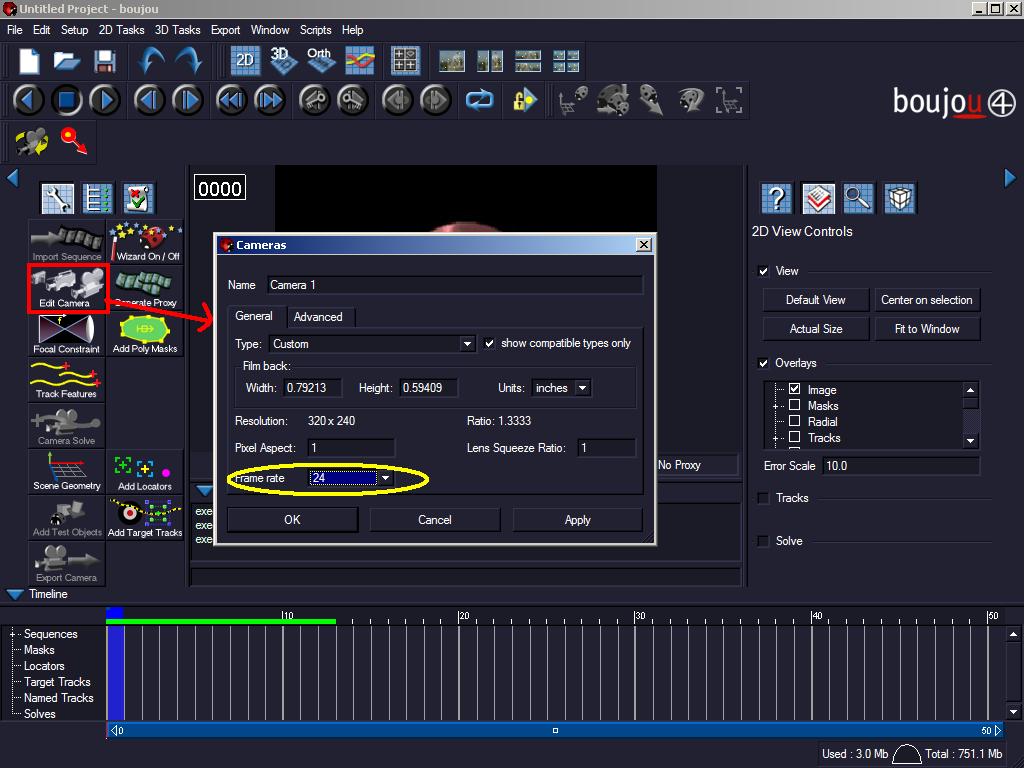Stop playback with the square stop button
This screenshot has width=1026, height=770.
66,100
